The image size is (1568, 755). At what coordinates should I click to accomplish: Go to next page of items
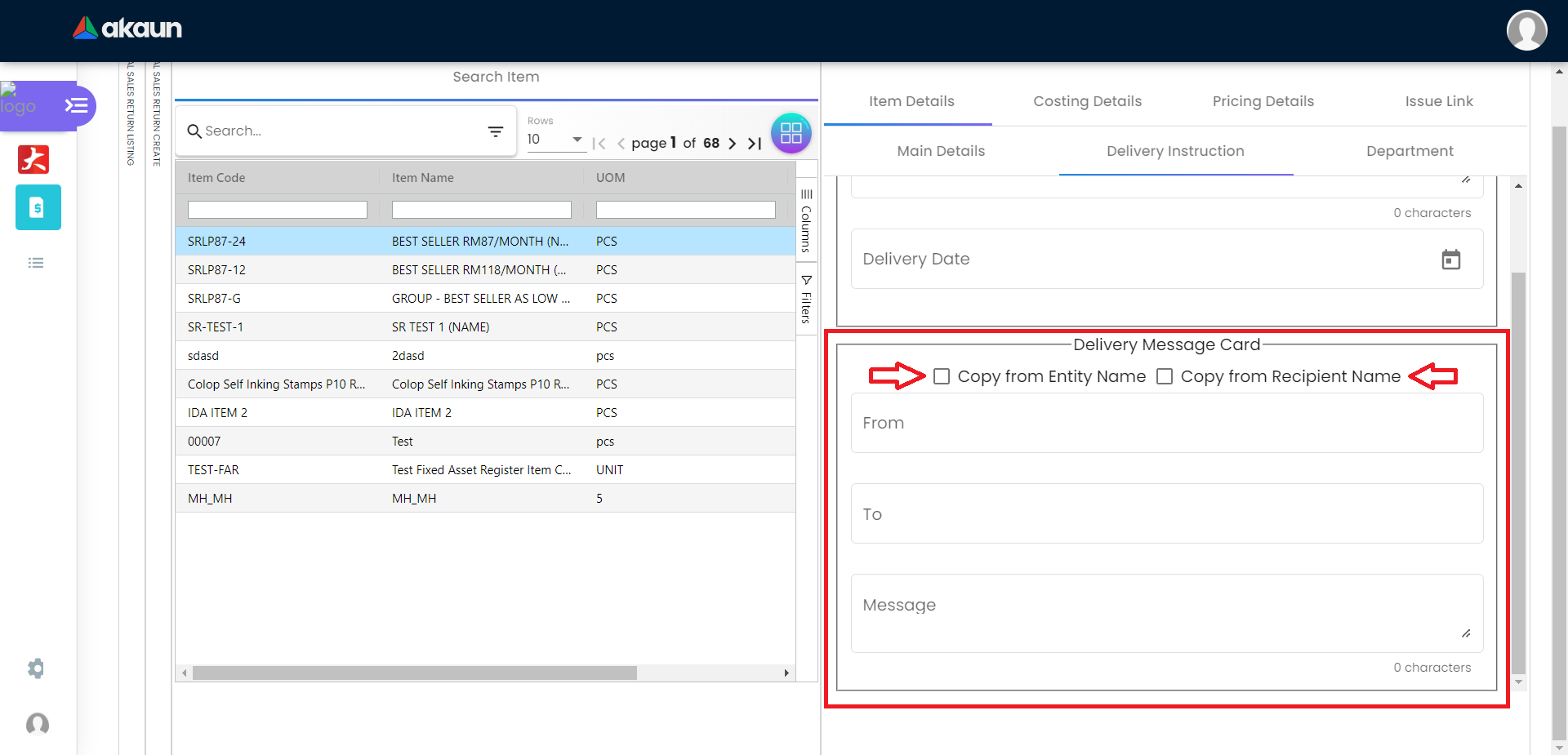733,144
